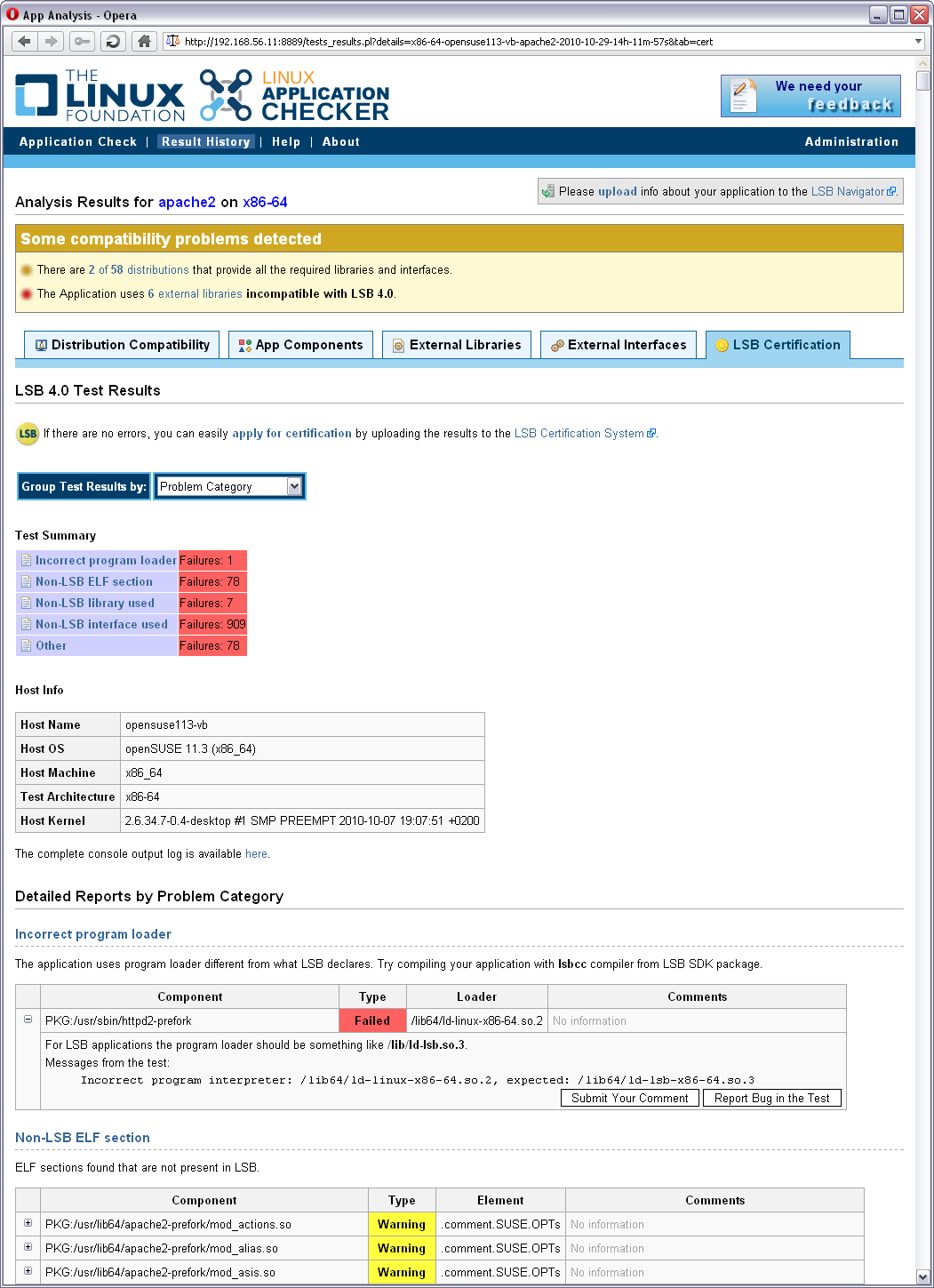
Task: Click vertical scrollbar up arrow
Action: [x=923, y=64]
